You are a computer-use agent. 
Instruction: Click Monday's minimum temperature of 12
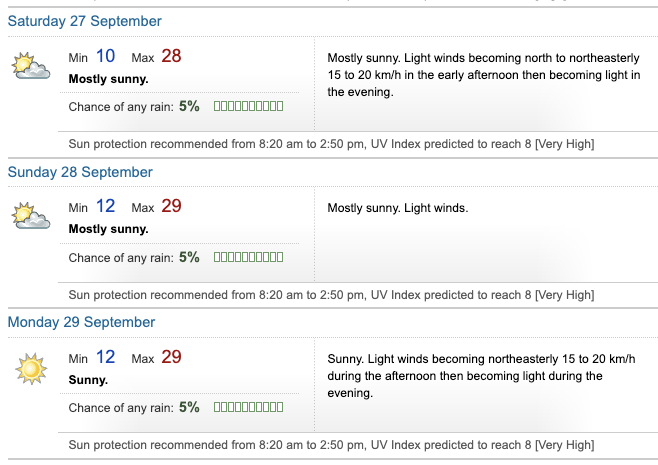coord(106,357)
